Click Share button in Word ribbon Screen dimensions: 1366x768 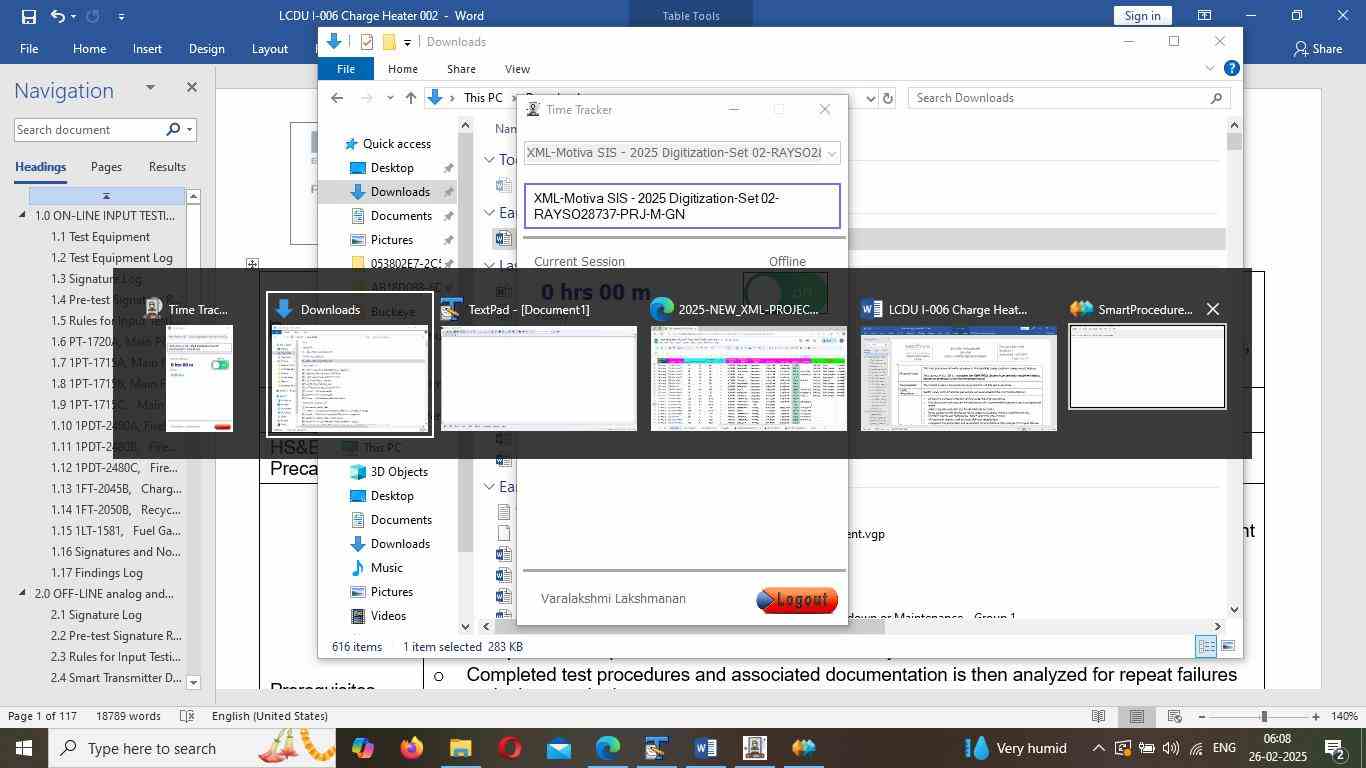tap(1317, 49)
